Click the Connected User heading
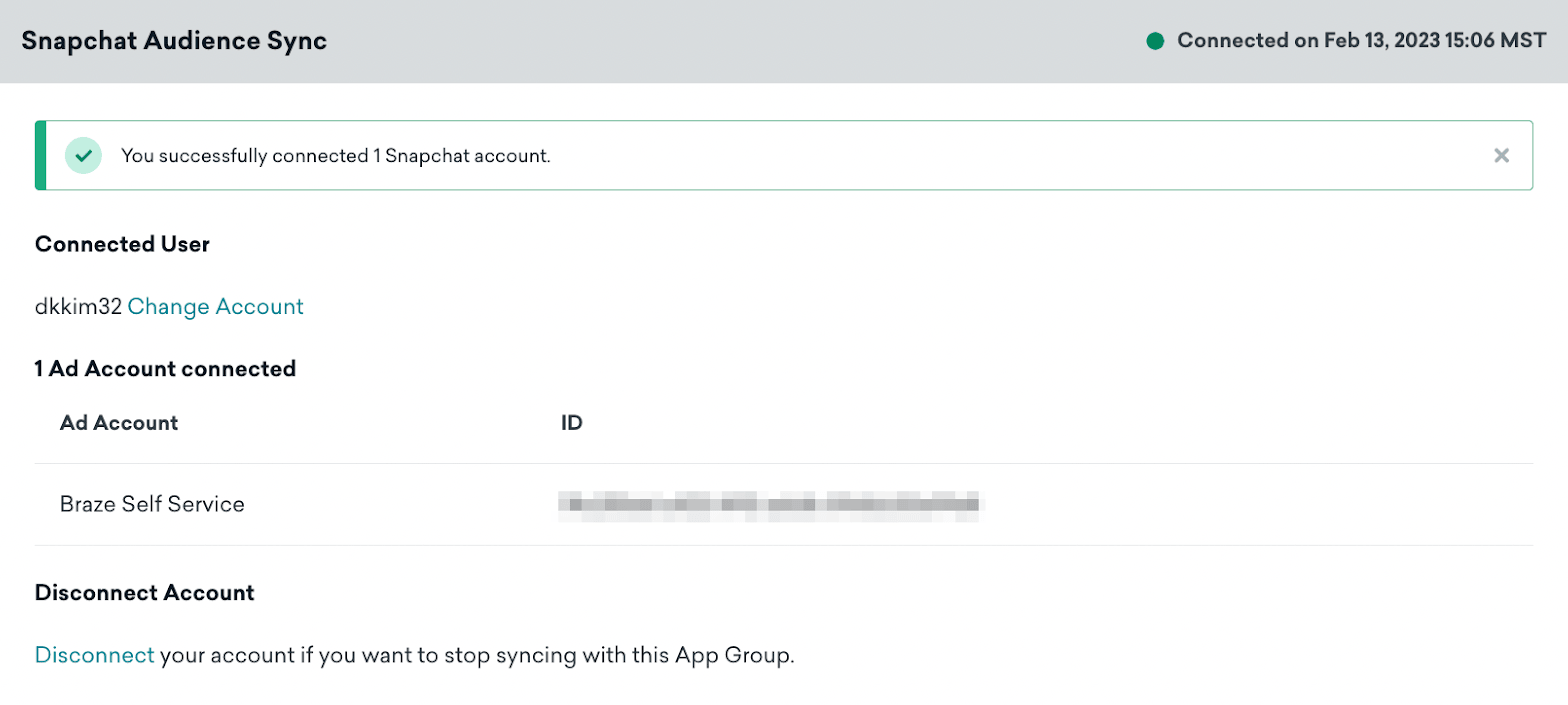1568x705 pixels. click(x=122, y=245)
